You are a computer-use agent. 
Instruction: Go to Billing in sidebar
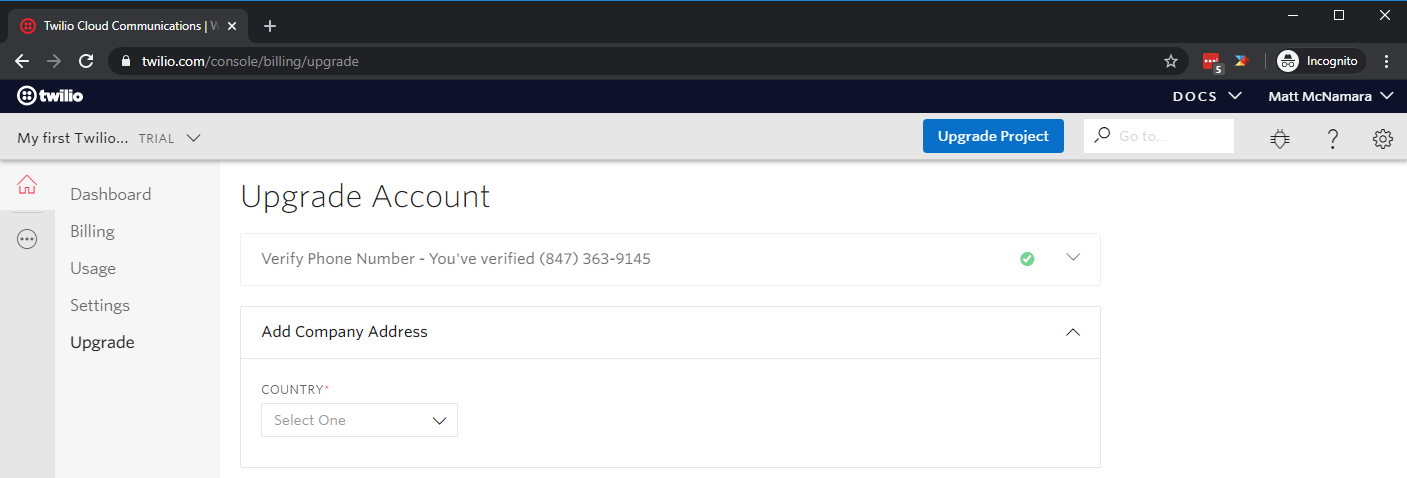pos(92,231)
